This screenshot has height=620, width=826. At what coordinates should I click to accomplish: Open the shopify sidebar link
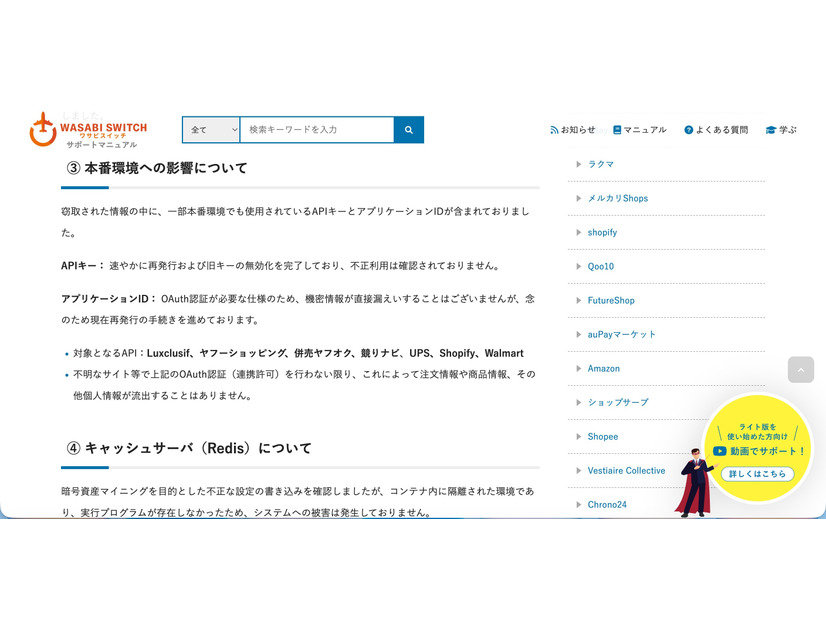pyautogui.click(x=602, y=232)
